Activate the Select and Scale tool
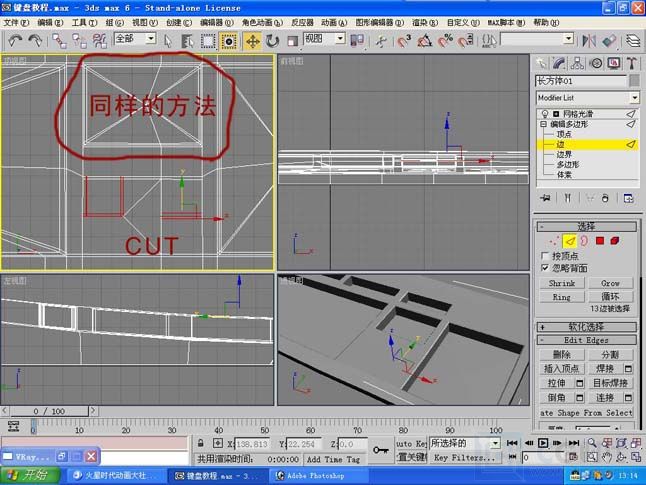Image resolution: width=646 pixels, height=485 pixels. pyautogui.click(x=292, y=41)
